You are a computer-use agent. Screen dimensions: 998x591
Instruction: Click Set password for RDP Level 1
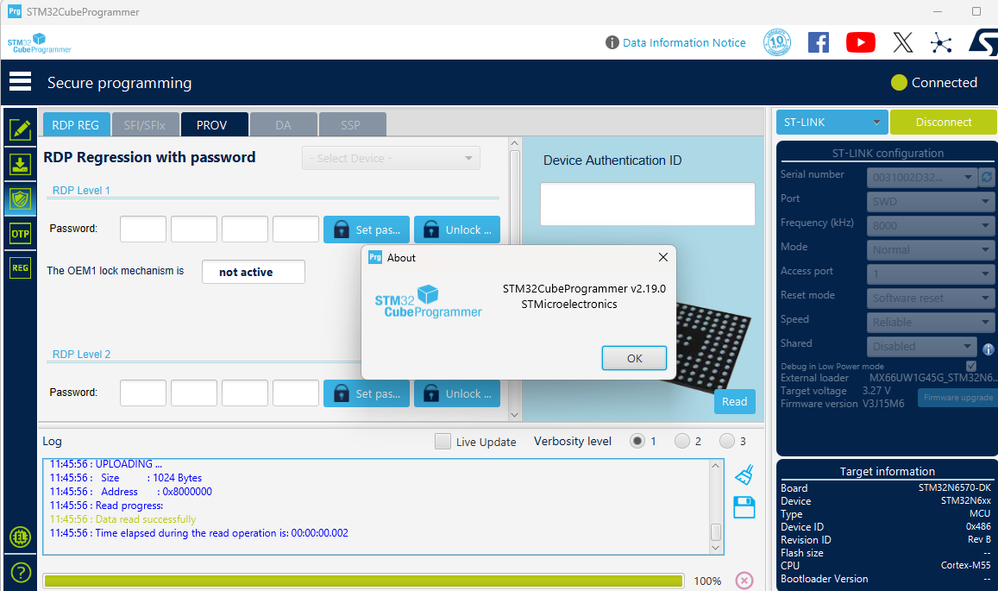click(367, 230)
